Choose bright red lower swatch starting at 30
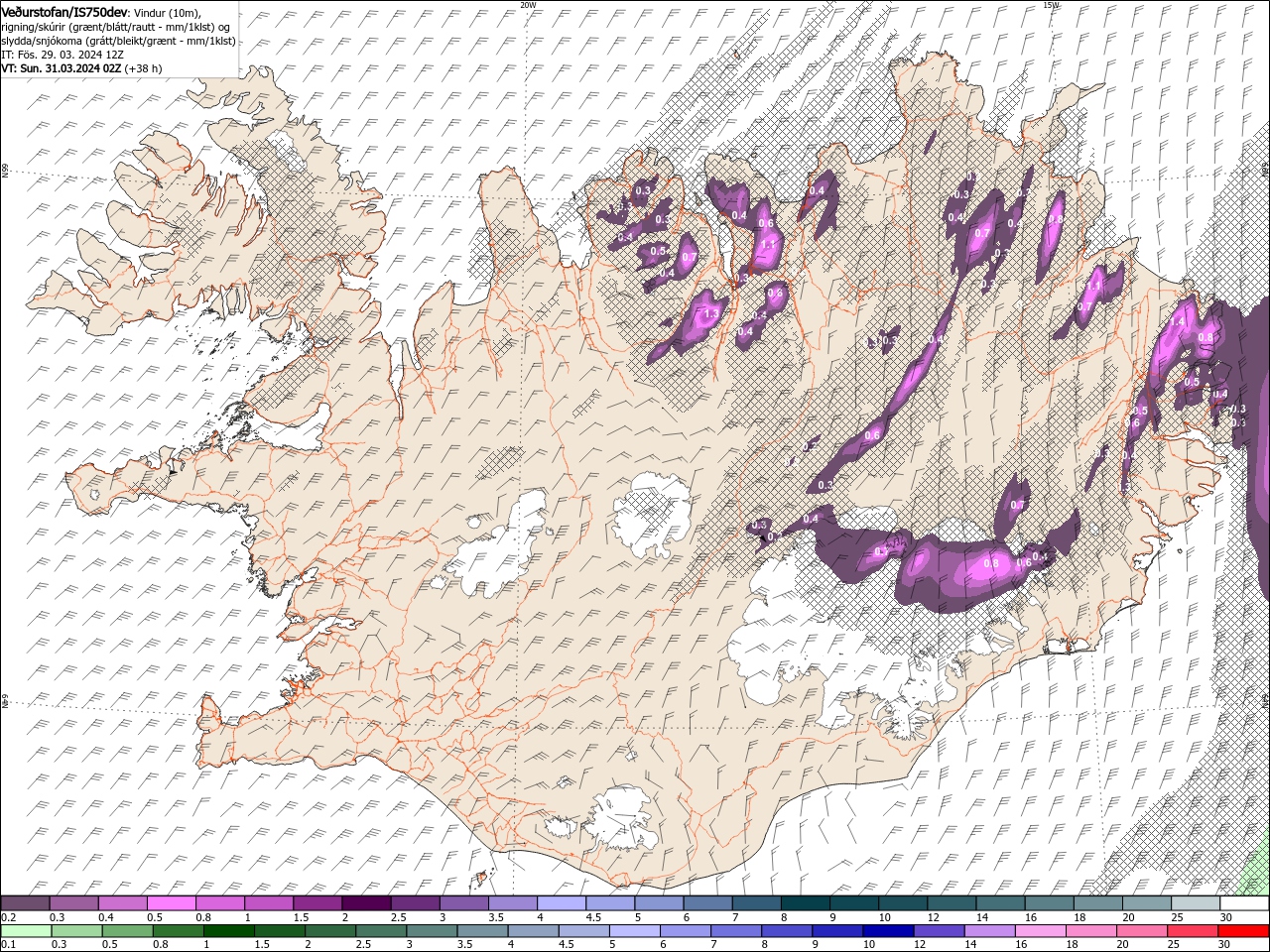This screenshot has height=952, width=1270. click(1242, 931)
